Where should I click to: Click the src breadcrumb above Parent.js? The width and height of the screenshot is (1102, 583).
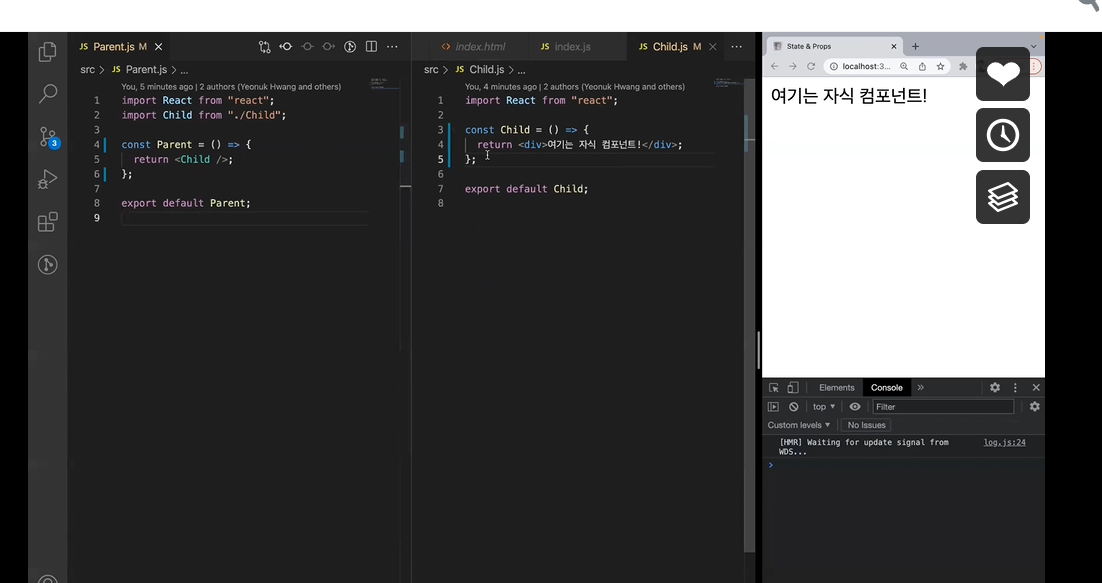click(x=87, y=70)
